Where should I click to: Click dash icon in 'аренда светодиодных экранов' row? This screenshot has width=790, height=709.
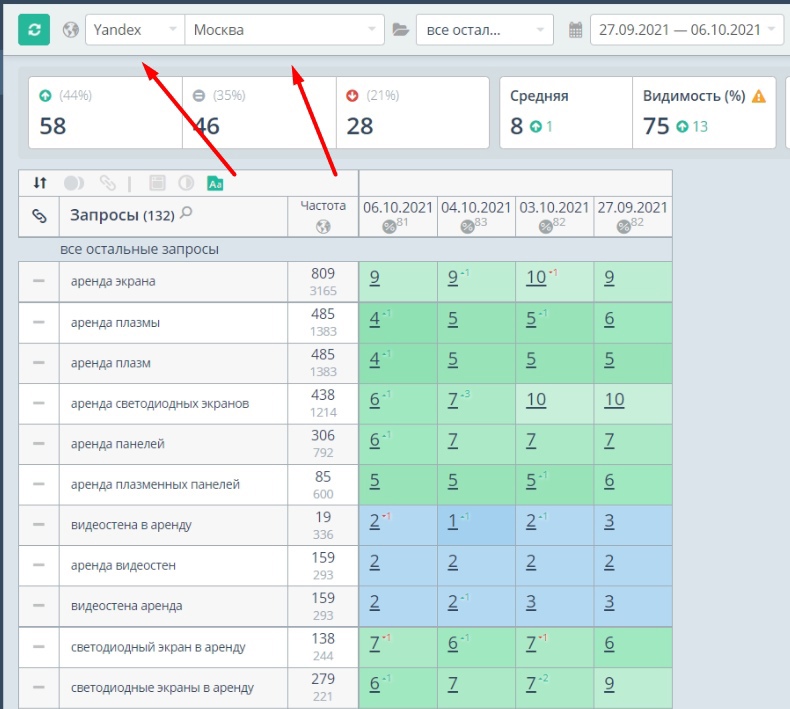(39, 403)
